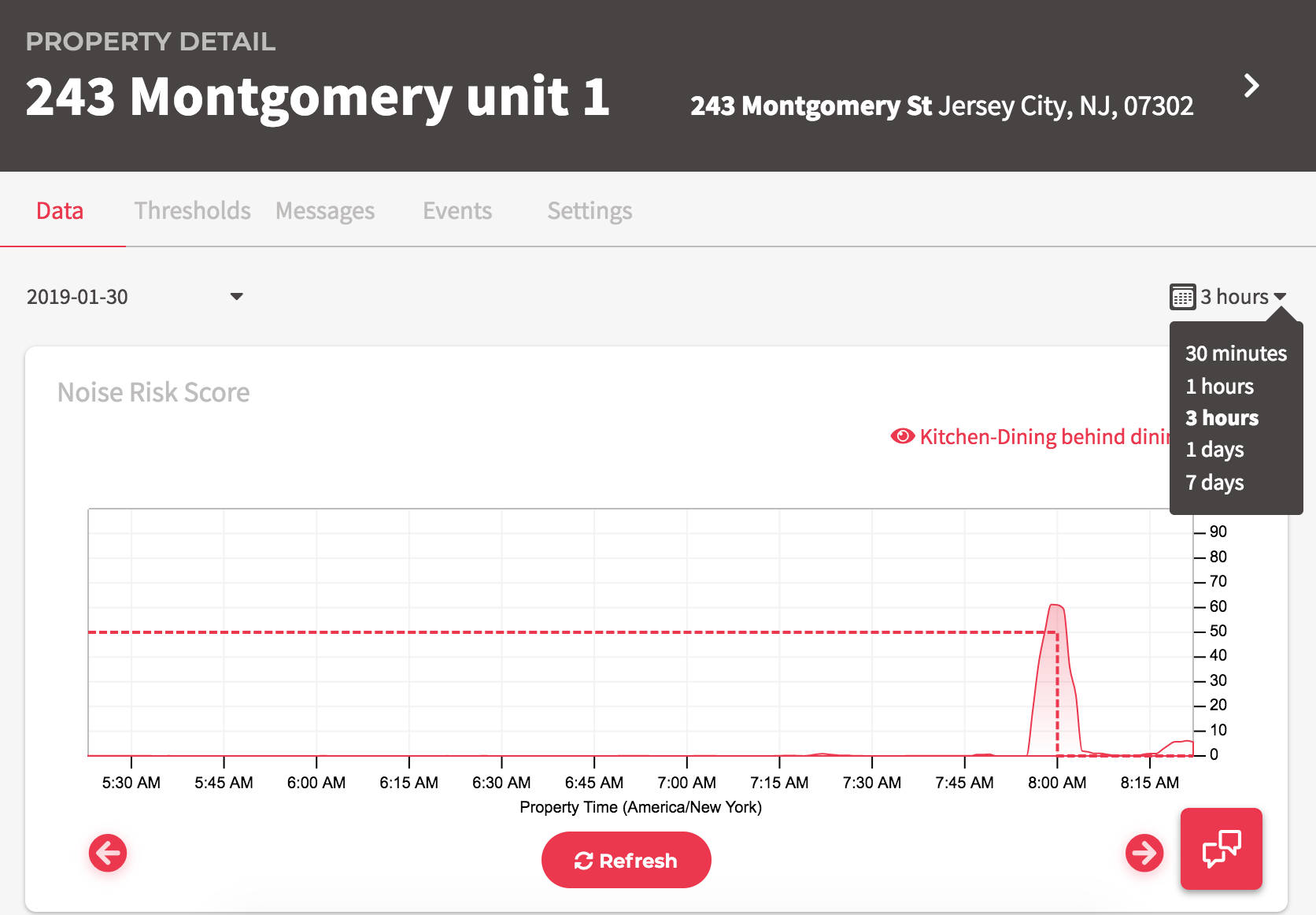Open the Events tab
This screenshot has height=915, width=1316.
coord(457,211)
